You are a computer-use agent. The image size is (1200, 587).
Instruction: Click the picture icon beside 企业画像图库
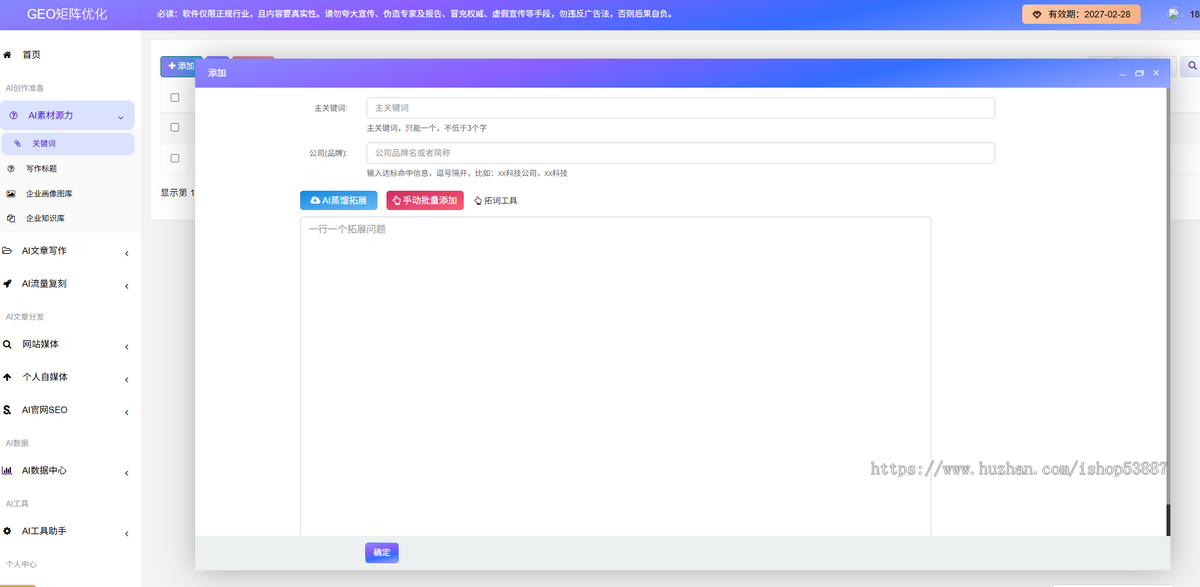[11, 193]
